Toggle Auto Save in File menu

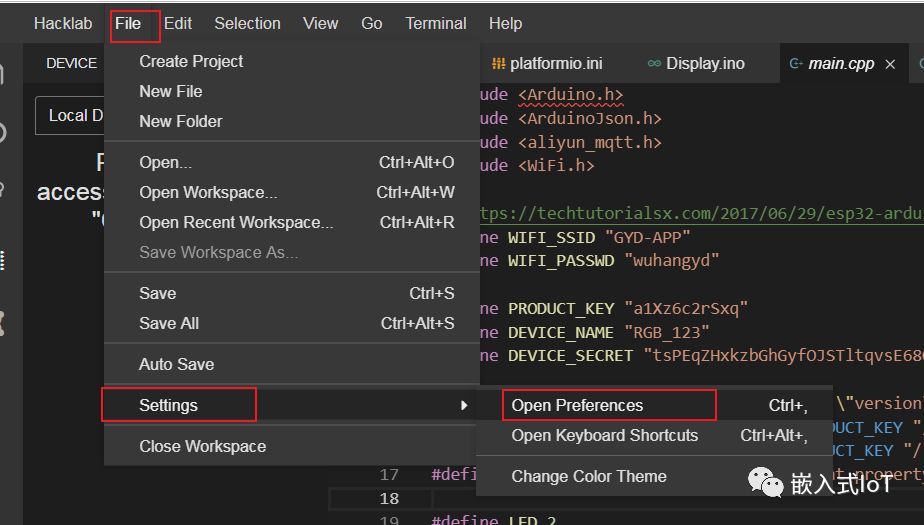[x=176, y=365]
